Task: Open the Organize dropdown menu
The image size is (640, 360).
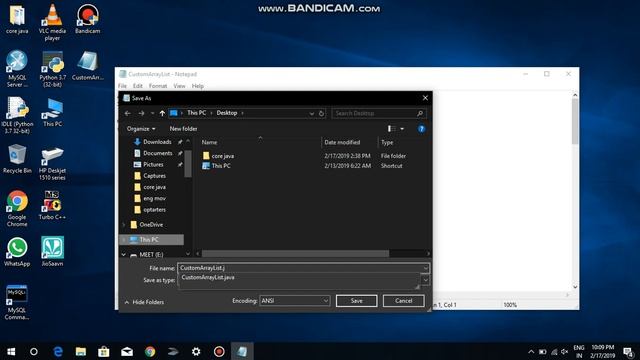Action: [x=141, y=129]
